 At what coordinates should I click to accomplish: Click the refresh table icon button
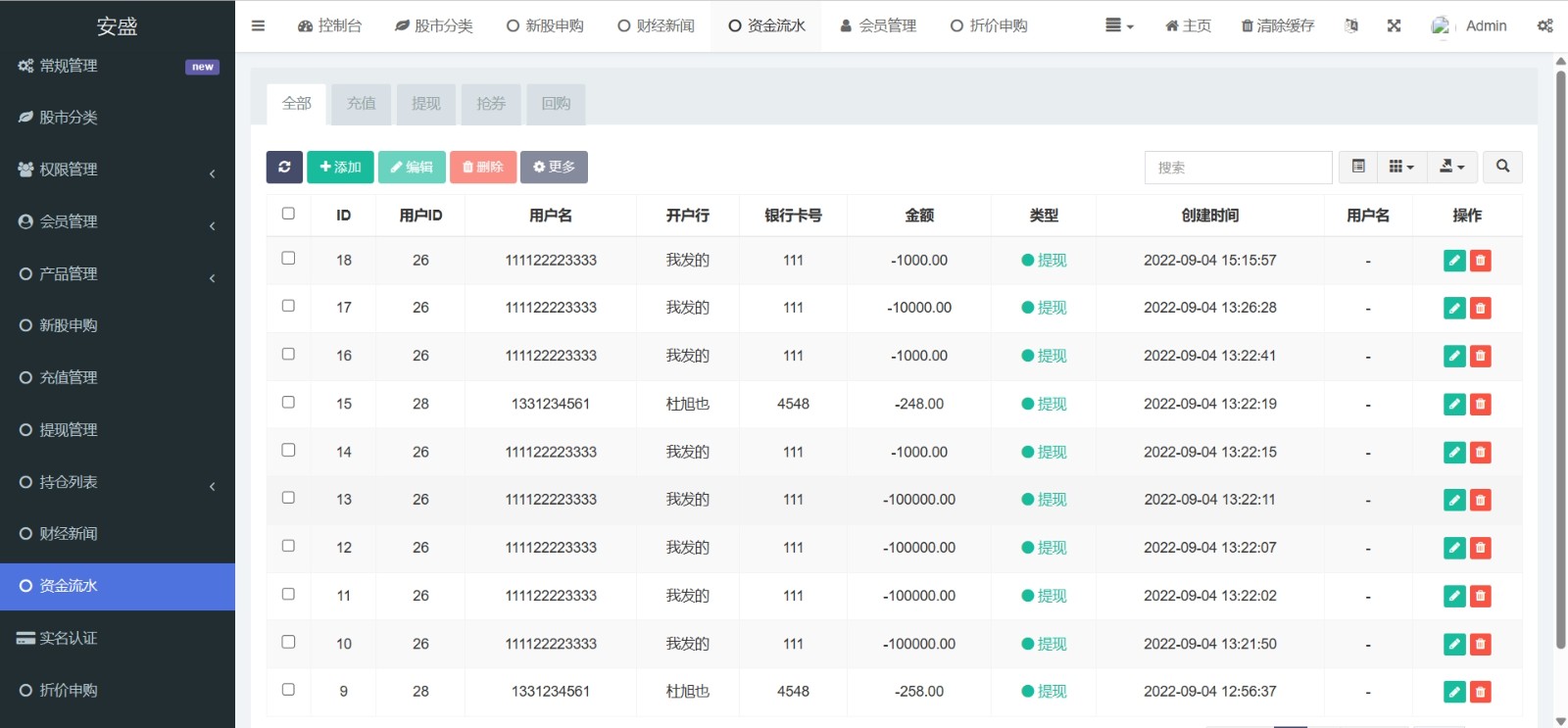coord(284,168)
